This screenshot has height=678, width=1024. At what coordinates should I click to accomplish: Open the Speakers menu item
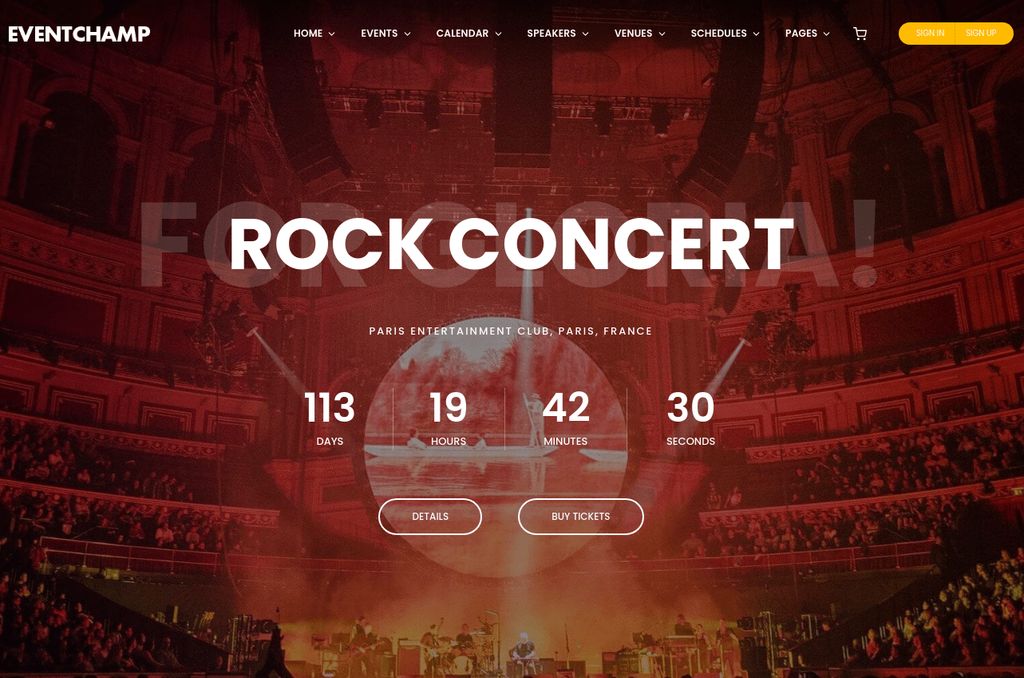tap(551, 33)
